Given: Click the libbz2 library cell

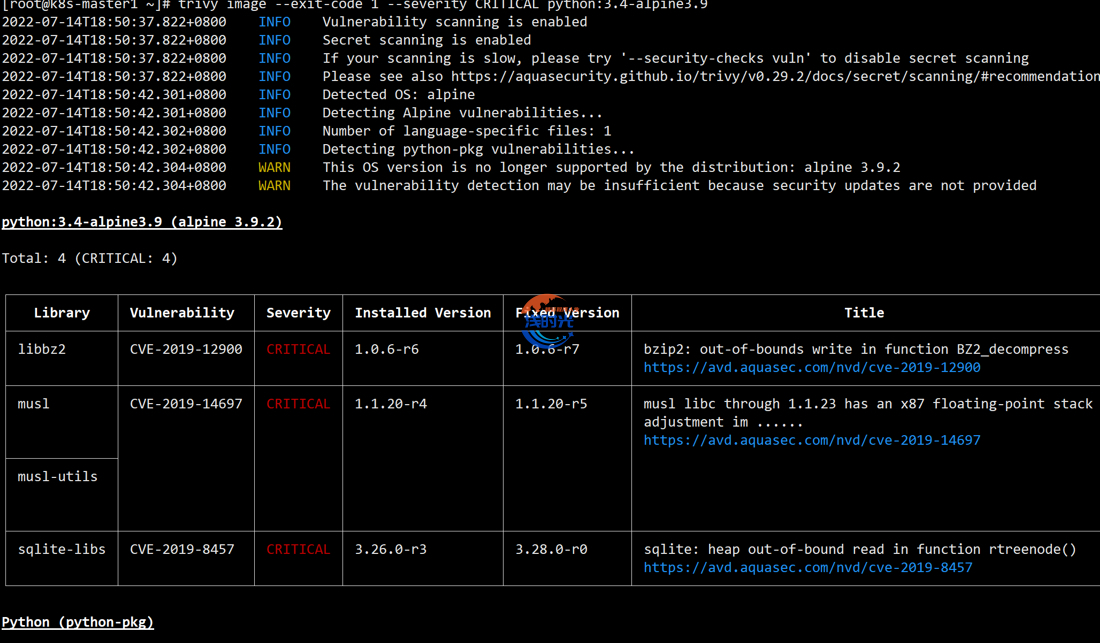Looking at the screenshot, I should pos(42,349).
